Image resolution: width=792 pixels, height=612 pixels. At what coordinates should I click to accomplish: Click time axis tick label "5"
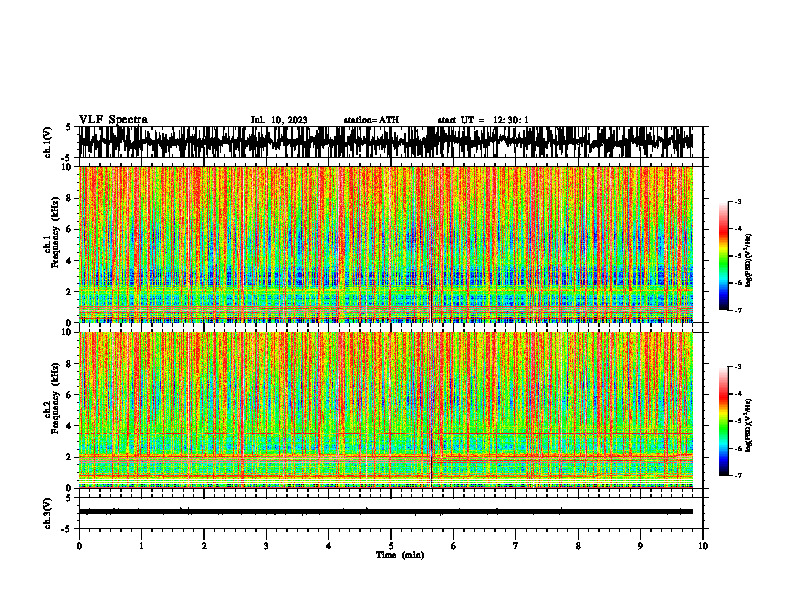click(391, 546)
